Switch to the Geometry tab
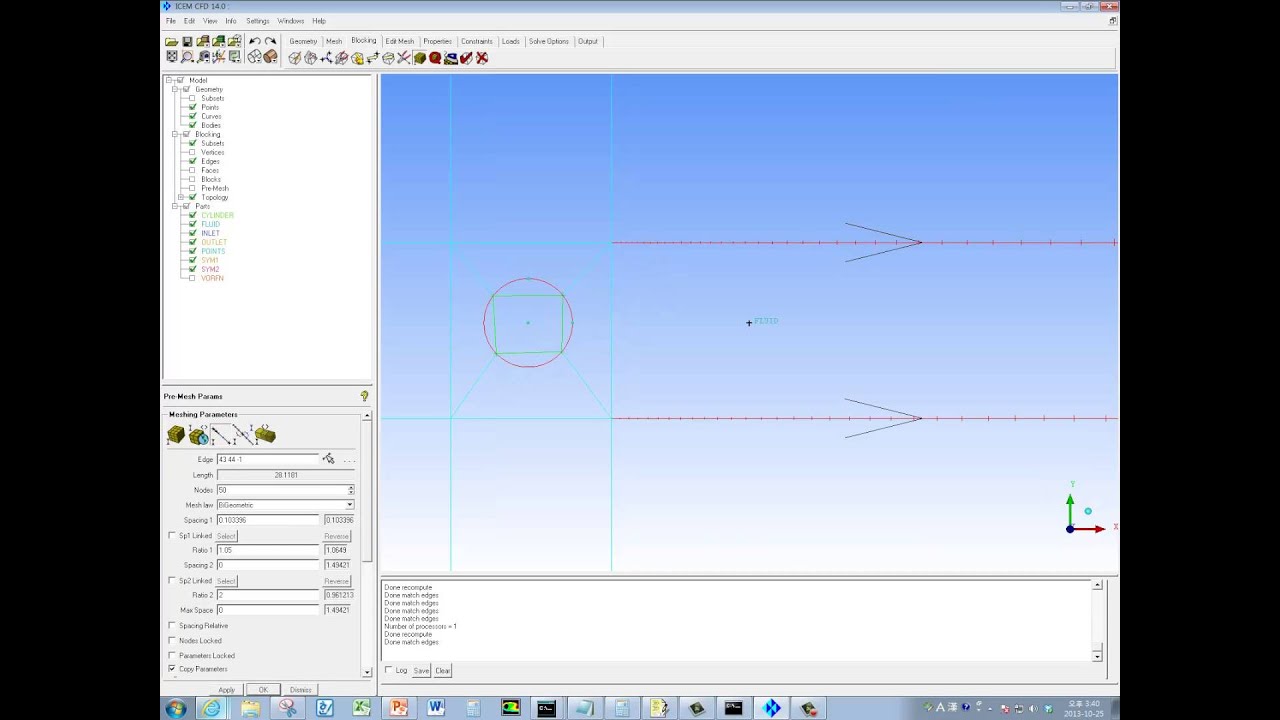The height and width of the screenshot is (720, 1280). (303, 41)
